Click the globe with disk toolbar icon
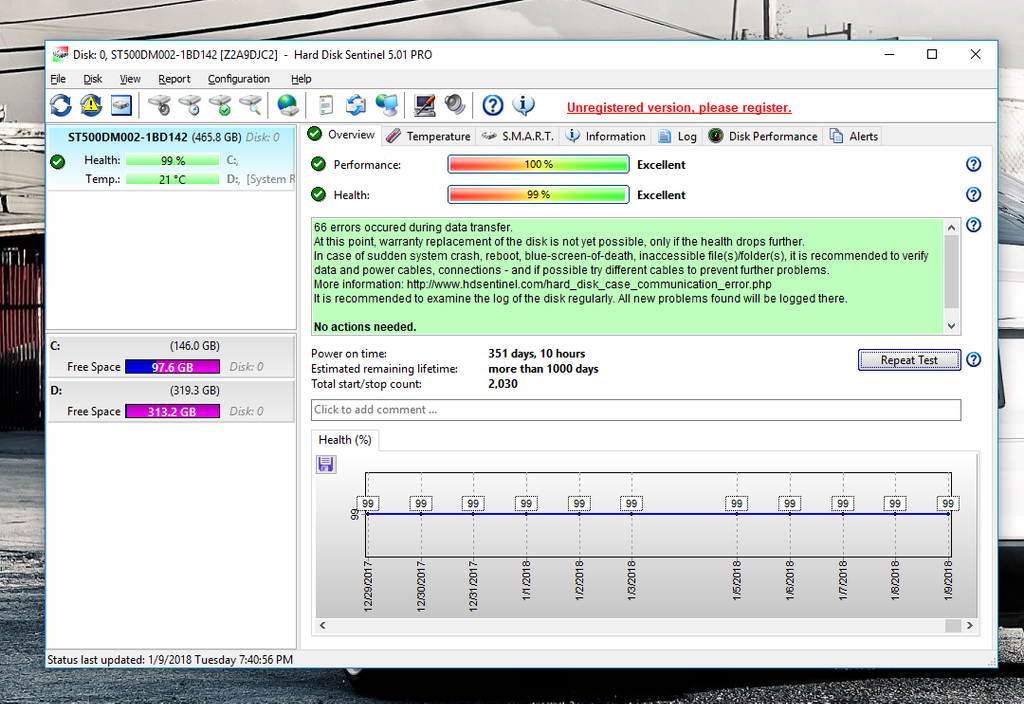The image size is (1024, 704). (x=287, y=105)
